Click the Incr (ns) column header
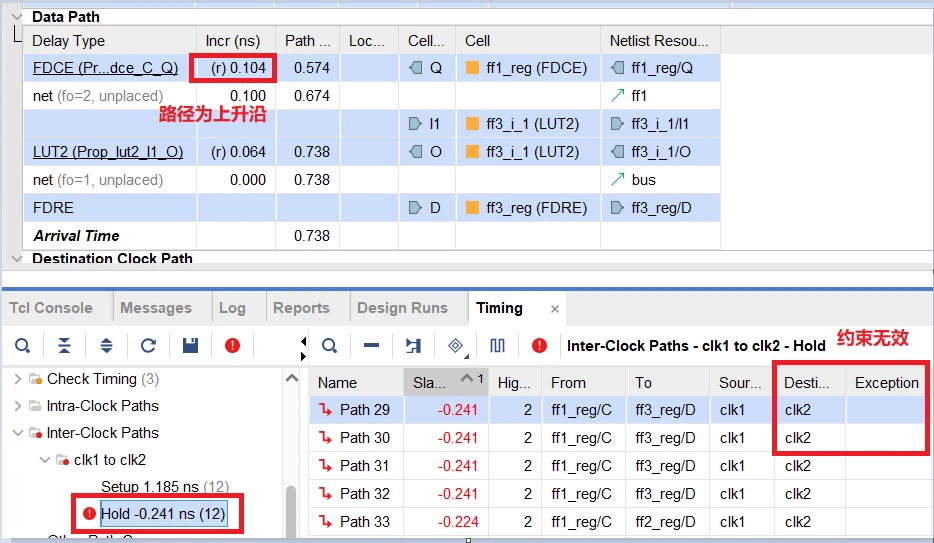The image size is (934, 543). (x=235, y=40)
